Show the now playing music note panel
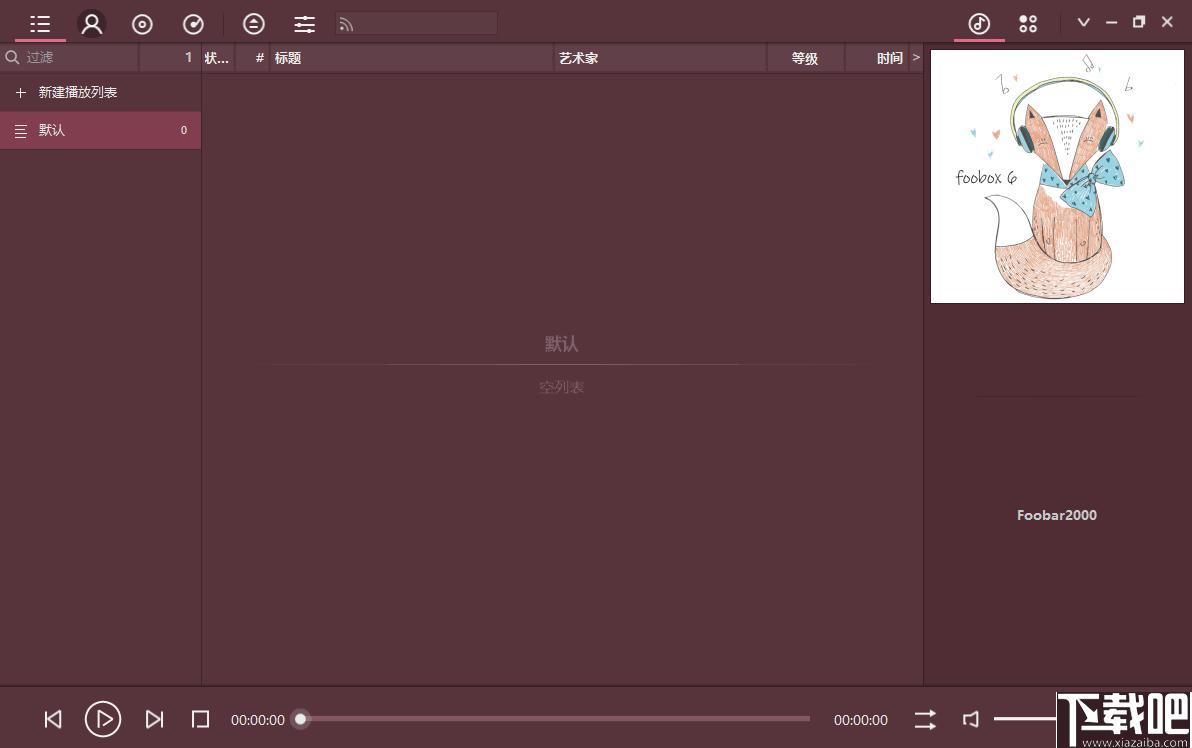This screenshot has height=748, width=1192. [979, 24]
